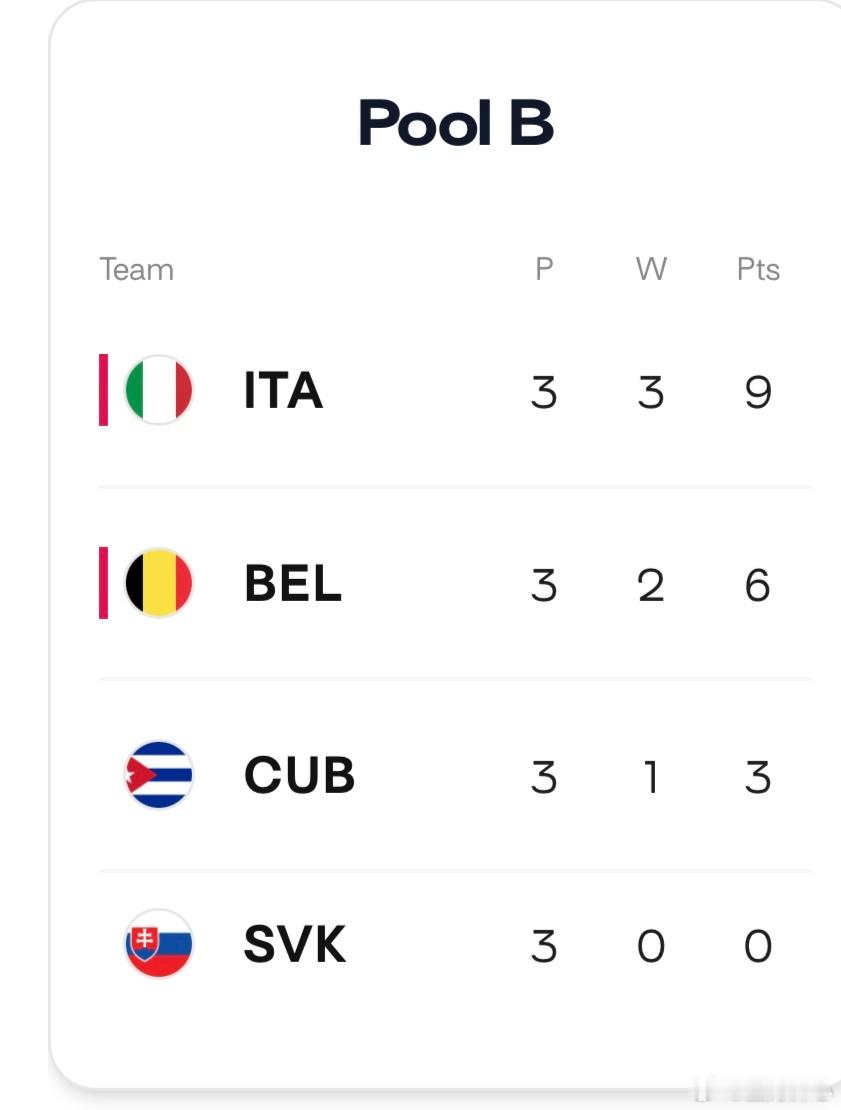Click Belgium's wins value of 2
Viewport: 841px width, 1110px height.
click(x=651, y=585)
